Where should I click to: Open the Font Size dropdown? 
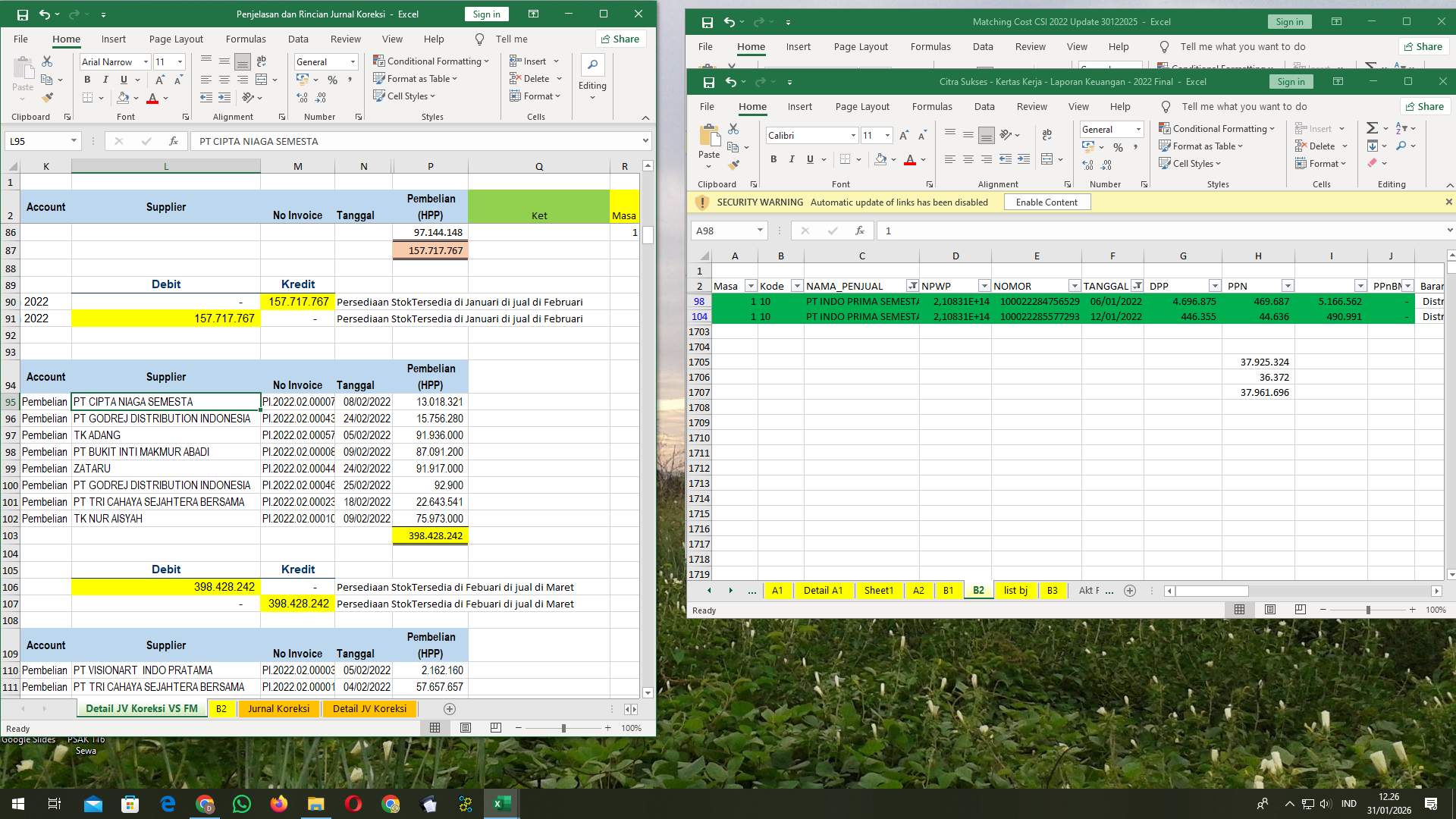[887, 135]
